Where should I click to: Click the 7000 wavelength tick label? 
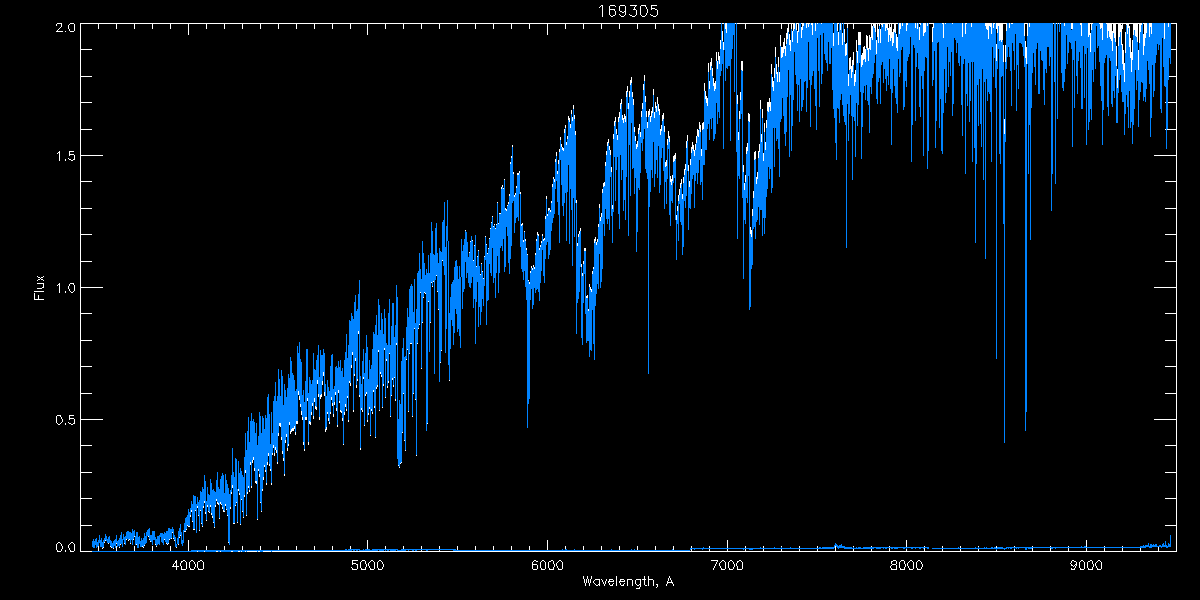[727, 566]
